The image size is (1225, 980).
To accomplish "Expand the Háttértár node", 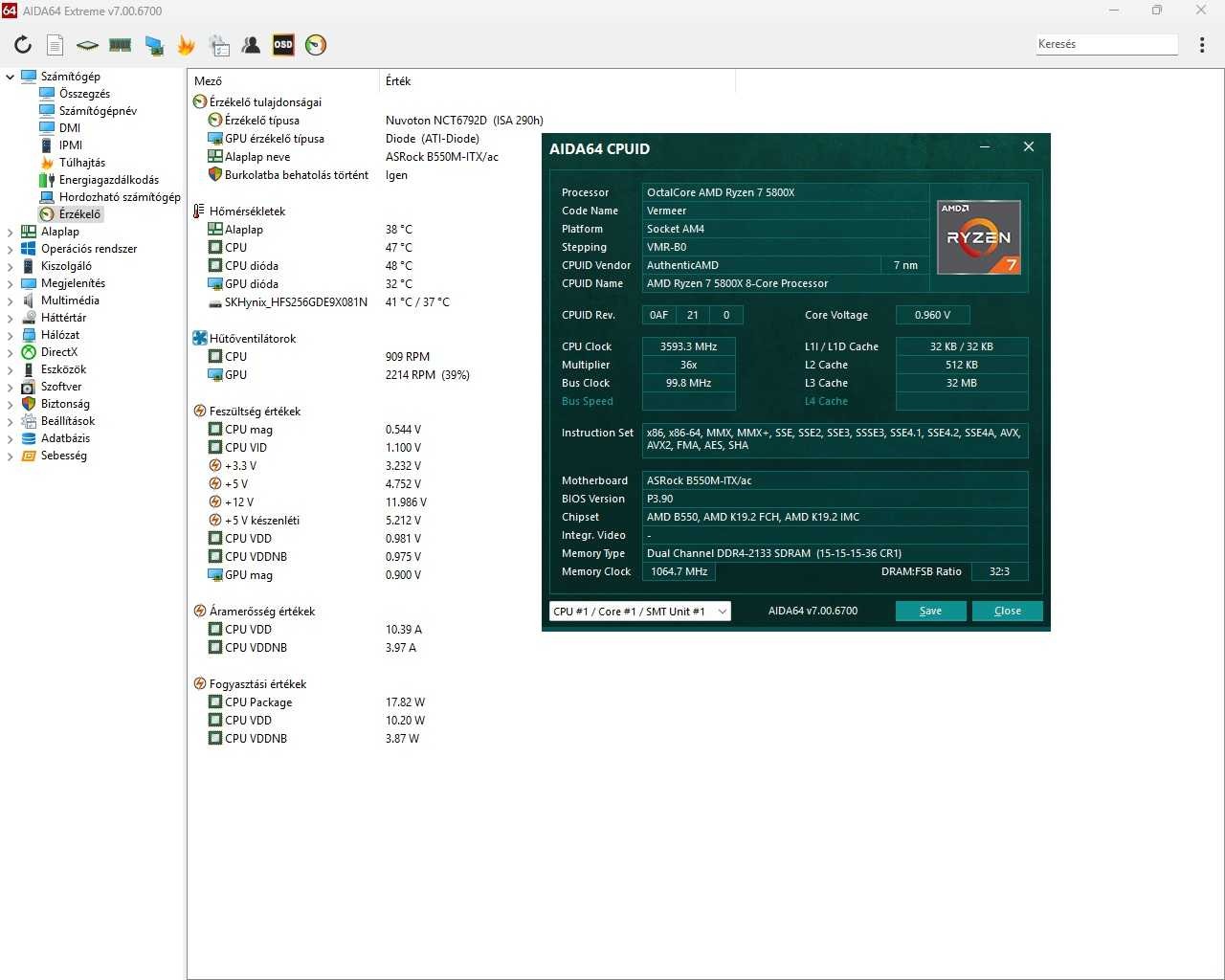I will point(11,318).
